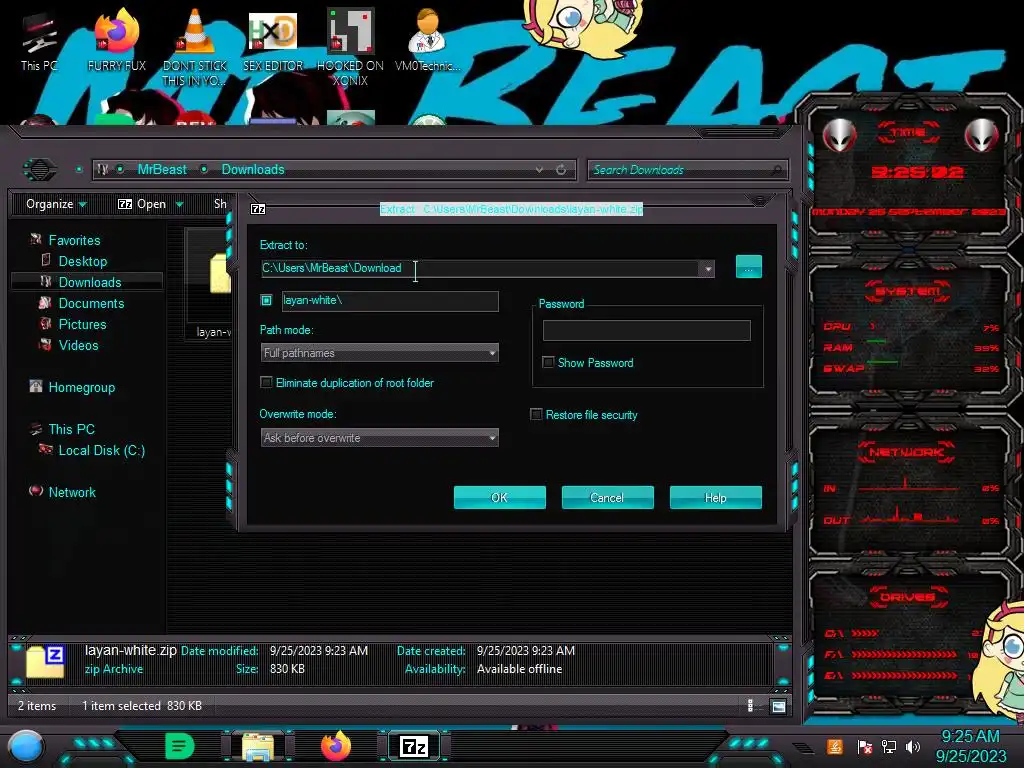The image size is (1024, 768).
Task: Click the layan-white\ subfolder name field
Action: click(x=390, y=300)
